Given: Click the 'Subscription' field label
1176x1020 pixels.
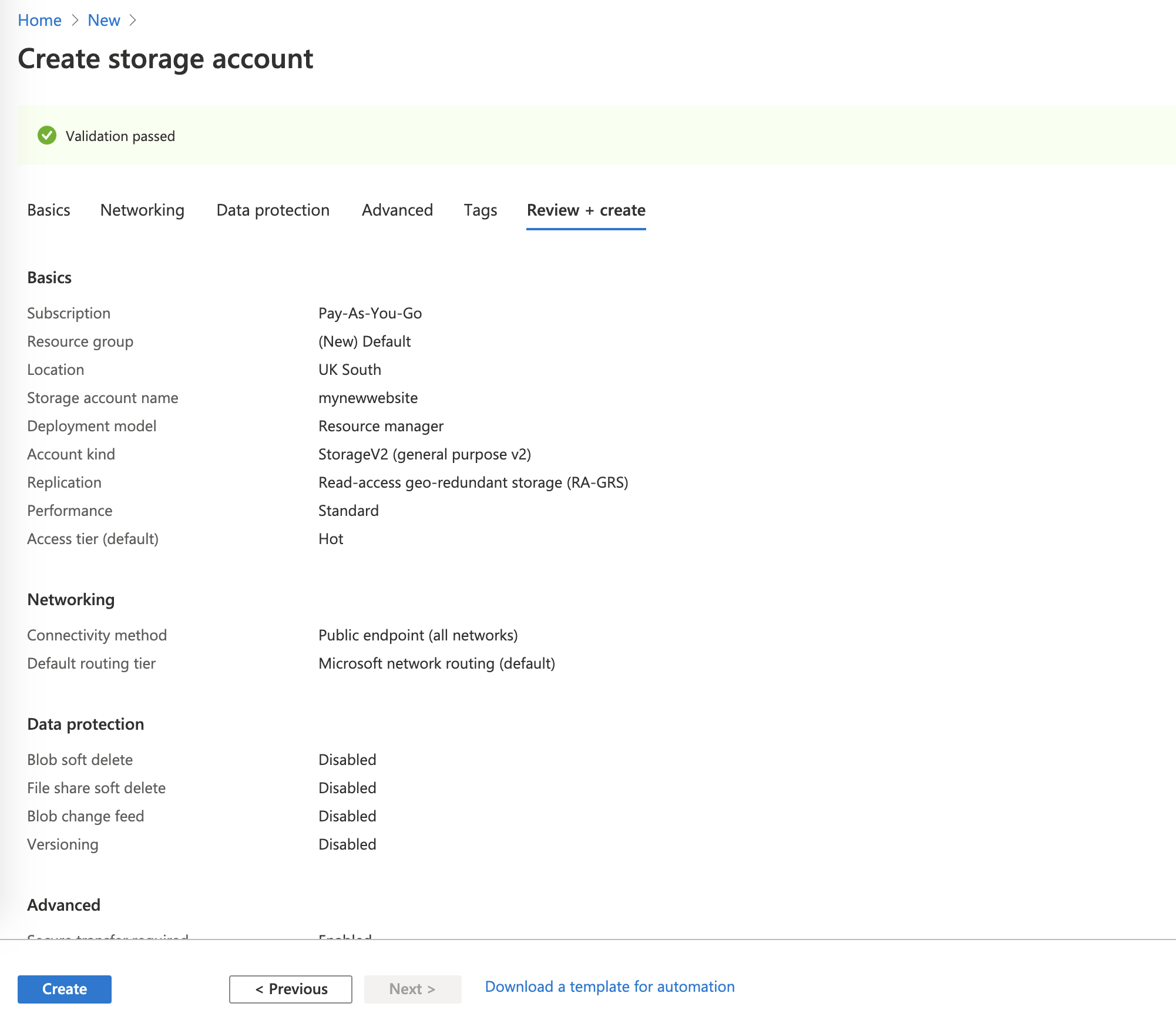Looking at the screenshot, I should pos(69,313).
